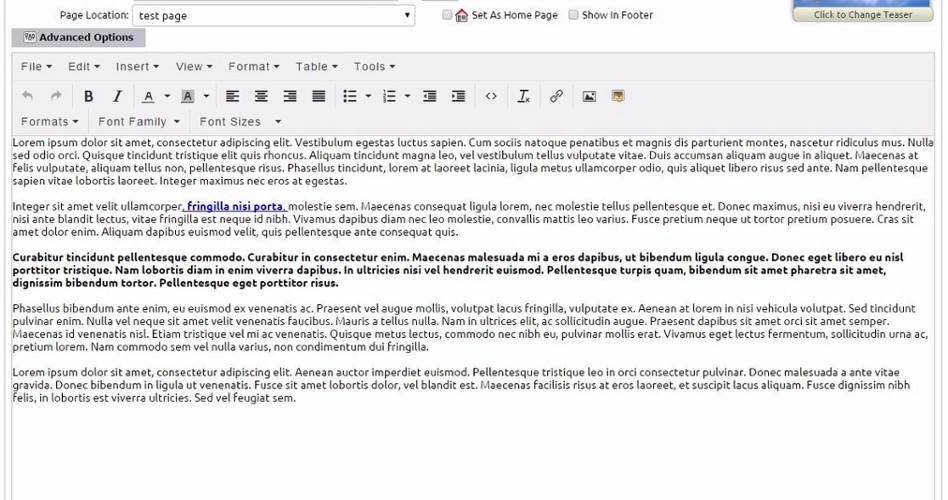The width and height of the screenshot is (948, 500).
Task: Toggle italic formatting
Action: 117,96
